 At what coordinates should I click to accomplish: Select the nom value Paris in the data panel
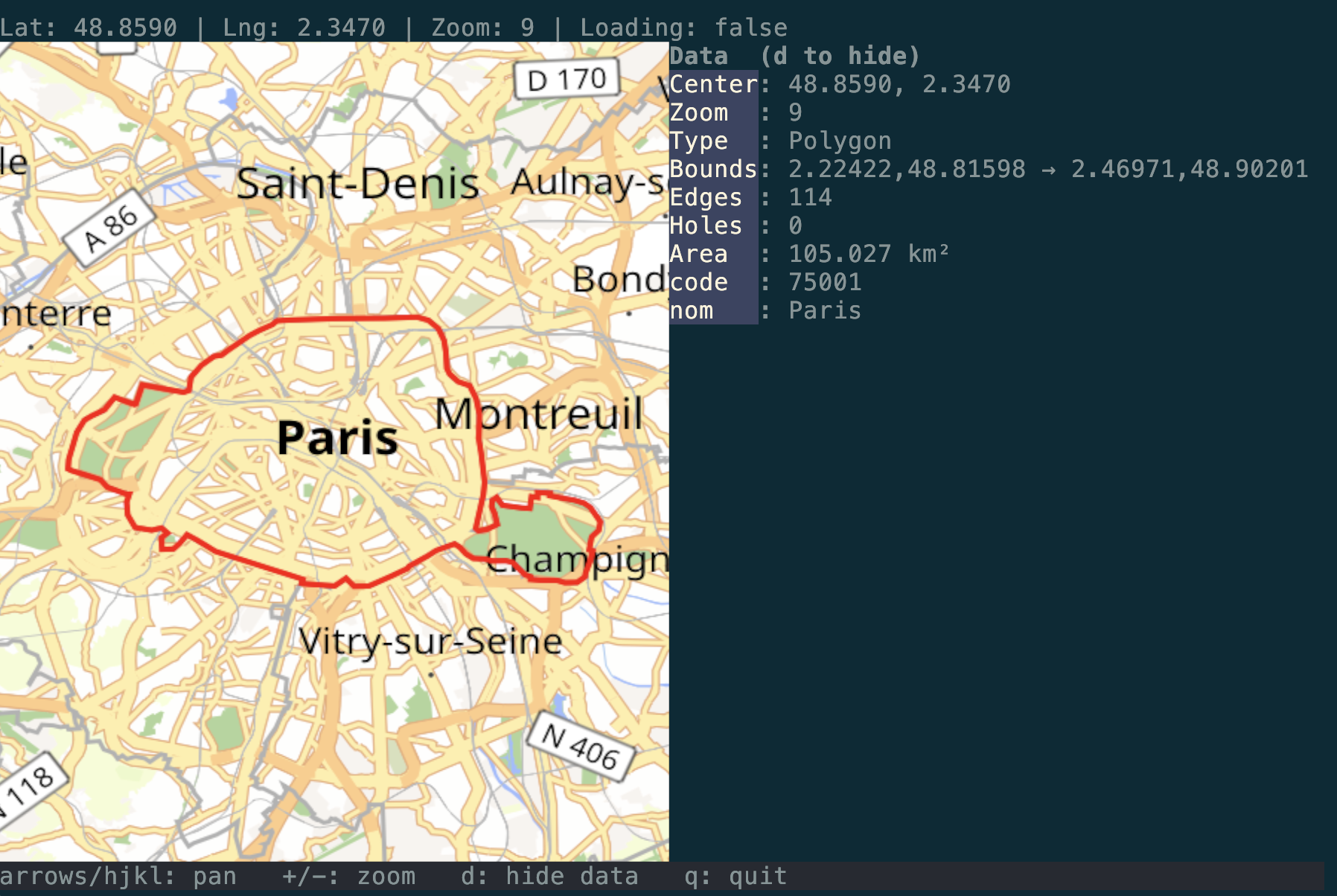click(x=825, y=310)
